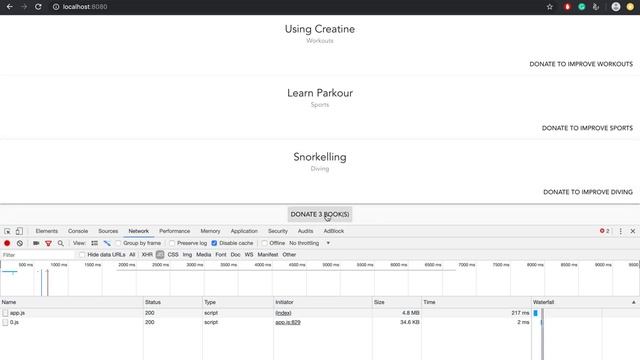The width and height of the screenshot is (640, 360).
Task: Click the site info icon in address bar
Action: click(x=56, y=7)
